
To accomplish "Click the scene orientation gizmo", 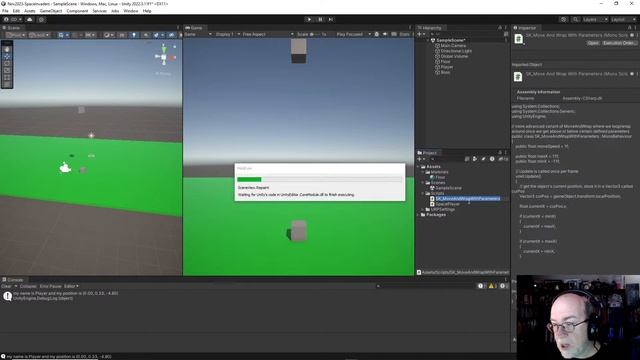I will 164,57.
